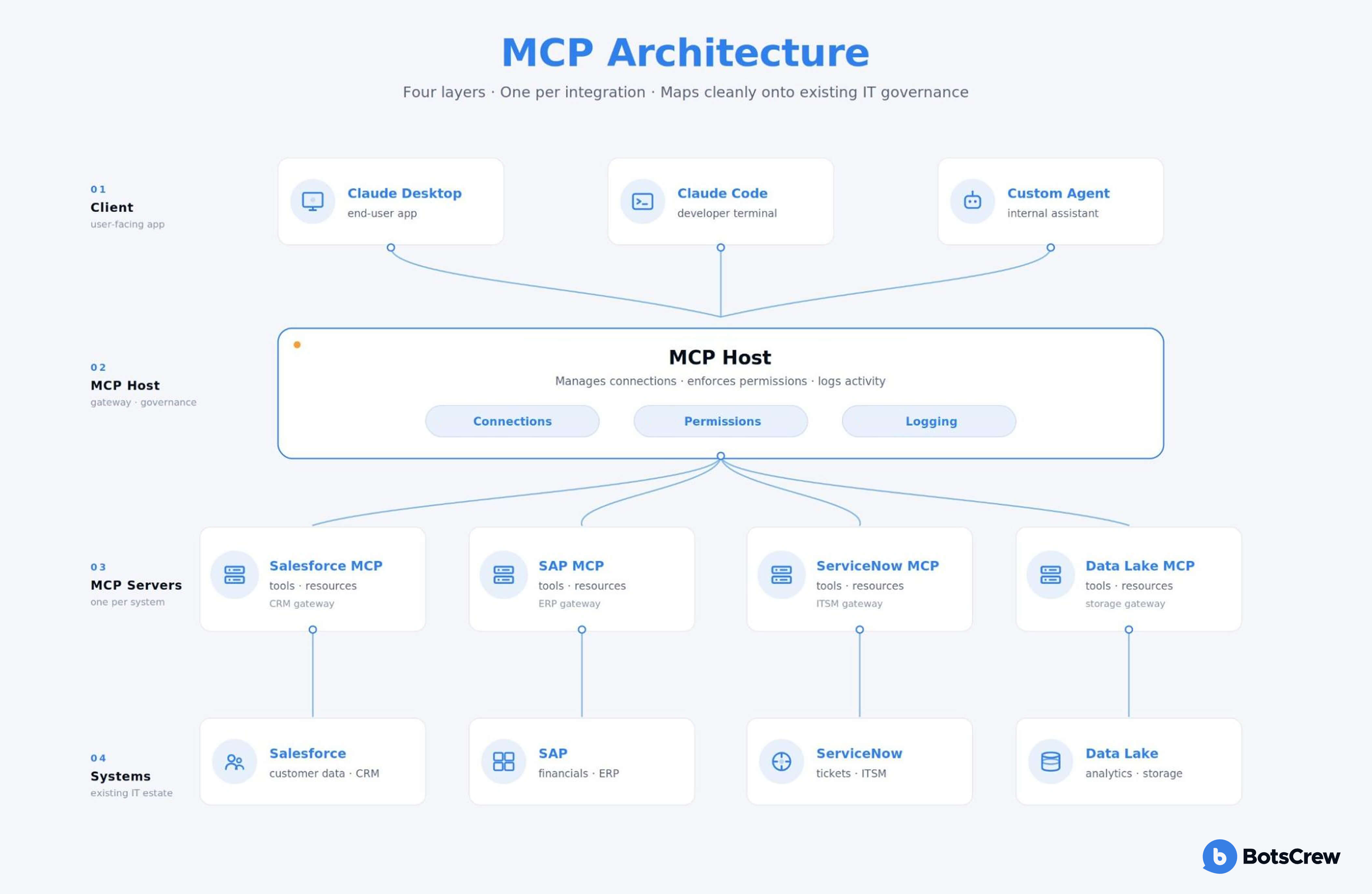Click the Data Lake MCP server icon
This screenshot has height=894, width=1372.
pos(1050,575)
